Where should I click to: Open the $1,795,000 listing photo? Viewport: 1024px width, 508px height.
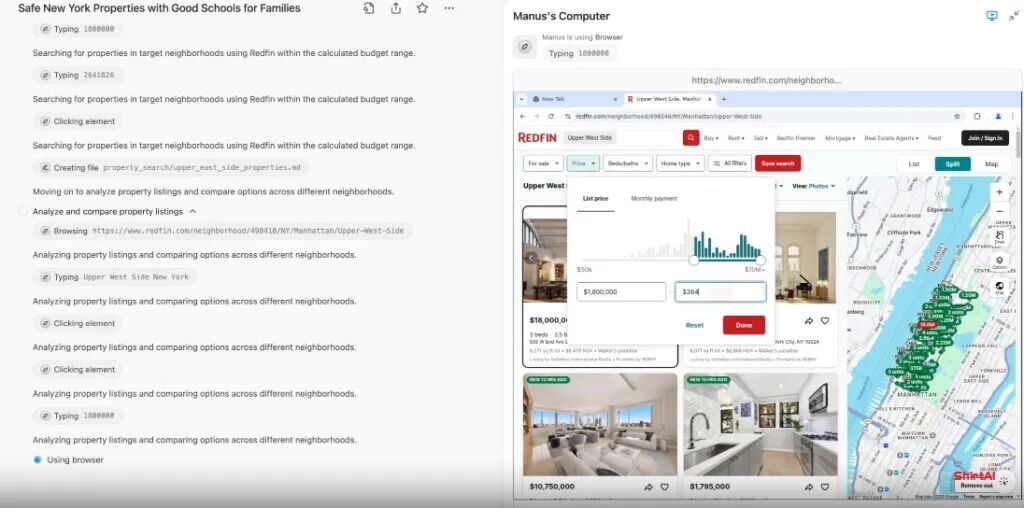[760, 424]
